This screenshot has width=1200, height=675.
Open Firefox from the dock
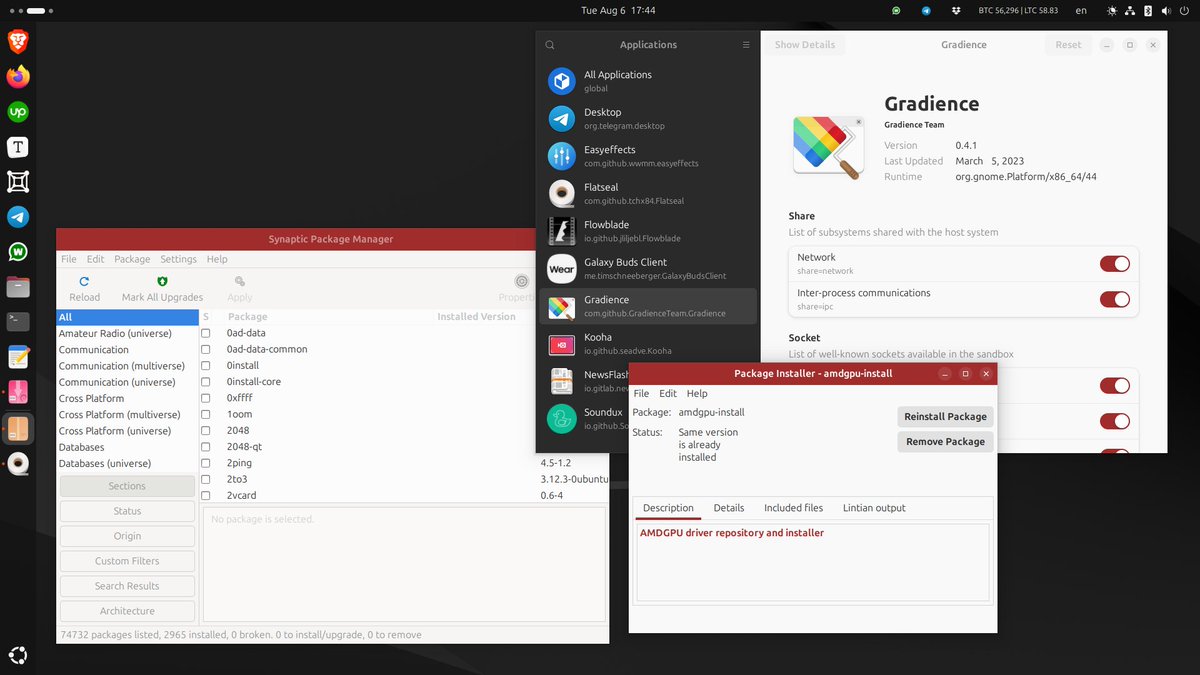point(18,77)
